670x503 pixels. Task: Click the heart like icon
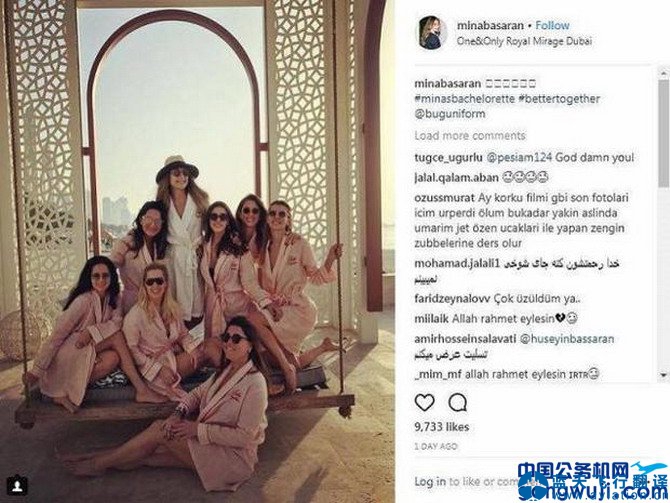click(424, 403)
